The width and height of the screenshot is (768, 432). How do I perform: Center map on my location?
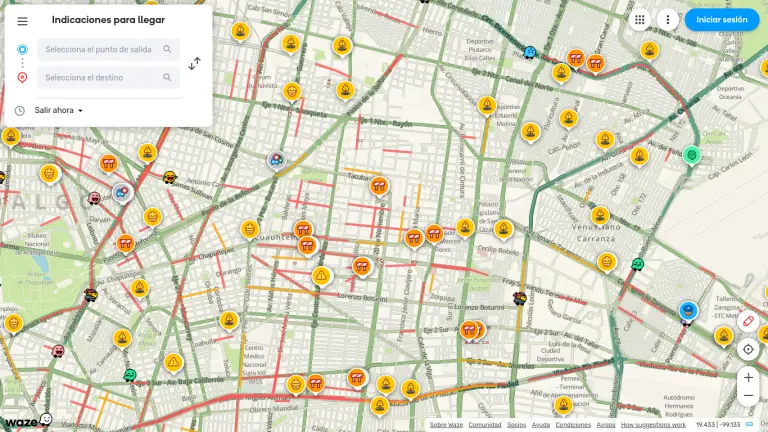[x=747, y=350]
